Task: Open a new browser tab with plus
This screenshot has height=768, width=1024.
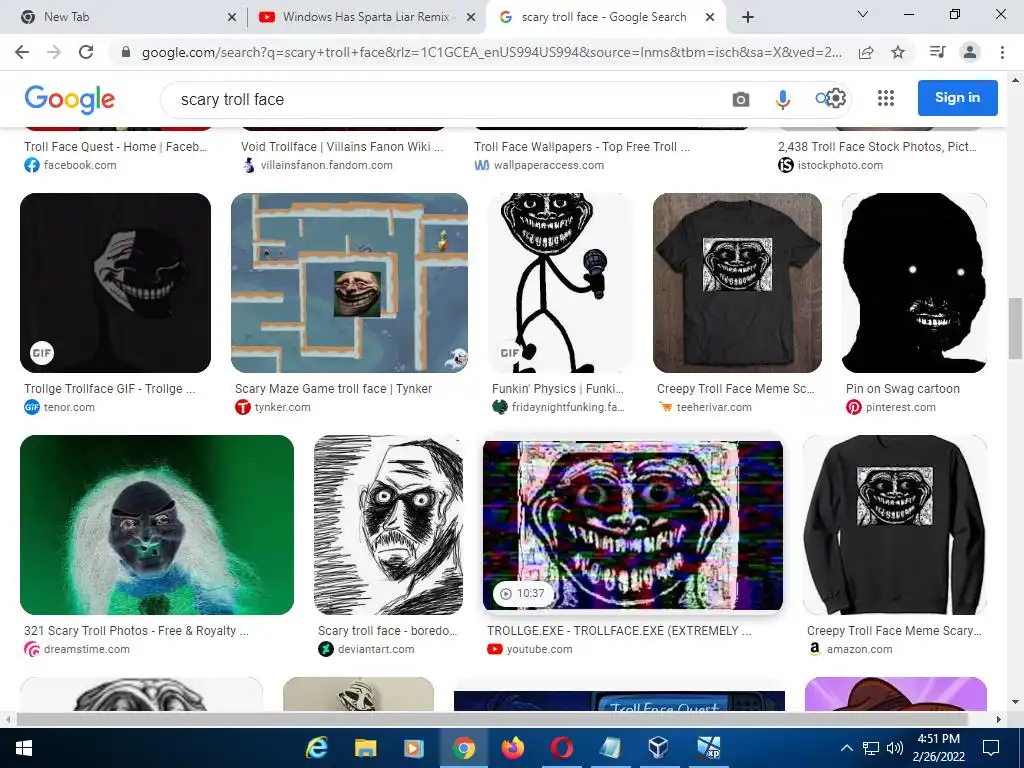Action: point(748,17)
